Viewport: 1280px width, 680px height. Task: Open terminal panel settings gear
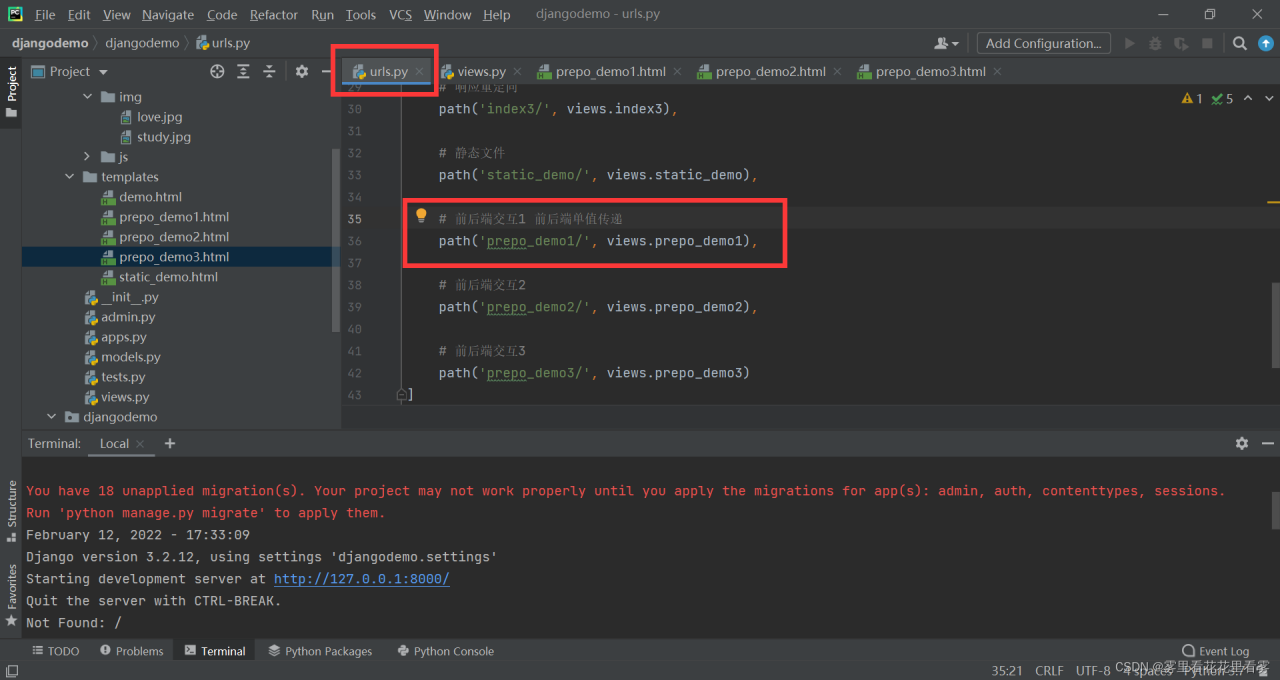pyautogui.click(x=1241, y=443)
